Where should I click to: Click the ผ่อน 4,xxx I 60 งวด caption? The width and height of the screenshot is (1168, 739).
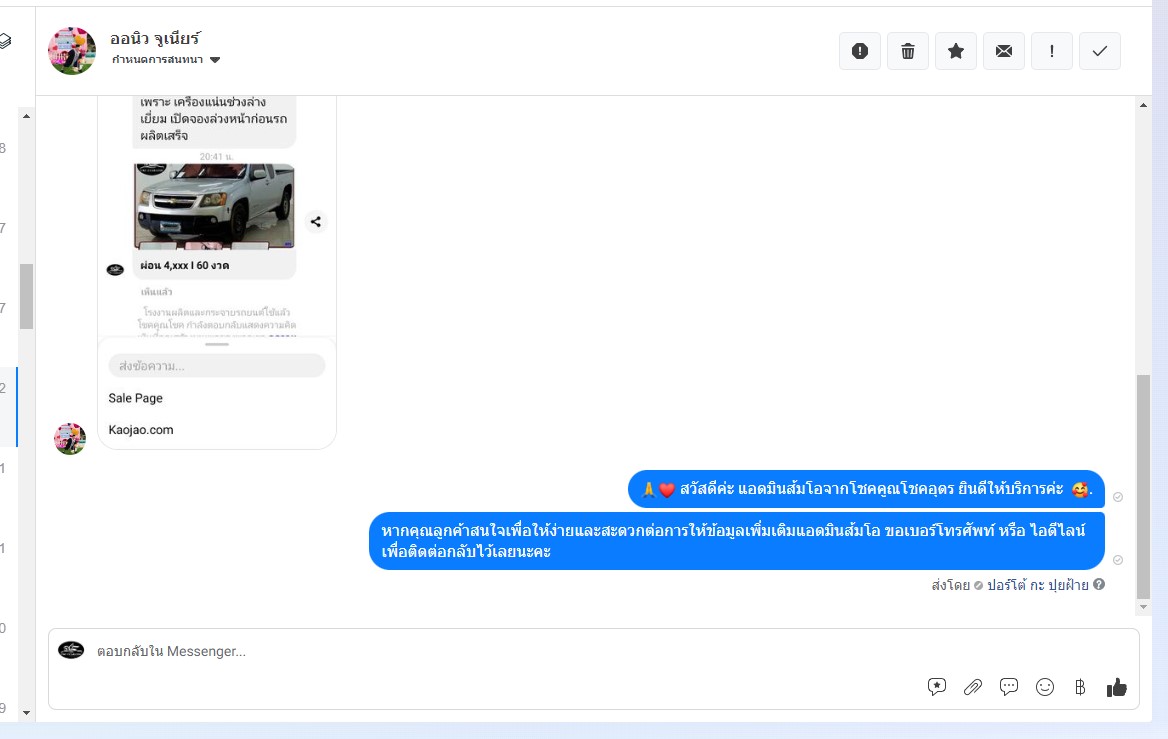(185, 265)
